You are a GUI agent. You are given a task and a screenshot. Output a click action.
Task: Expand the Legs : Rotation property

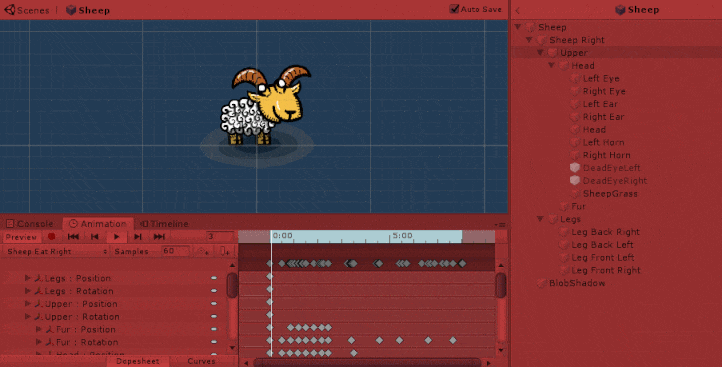coord(27,291)
